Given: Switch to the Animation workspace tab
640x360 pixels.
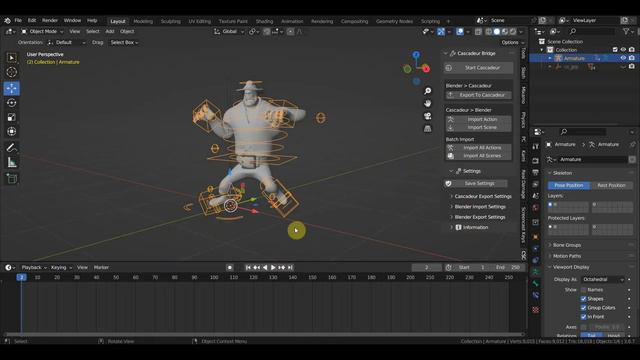Looking at the screenshot, I should [292, 21].
